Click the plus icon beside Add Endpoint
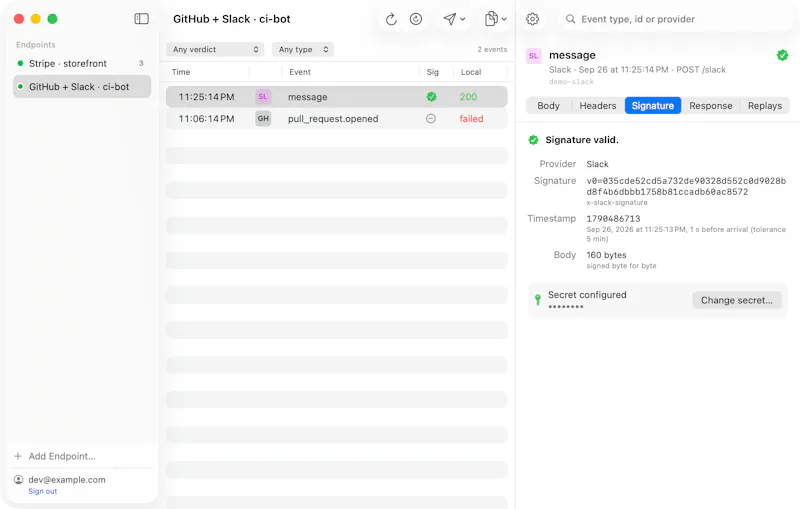 click(x=18, y=456)
